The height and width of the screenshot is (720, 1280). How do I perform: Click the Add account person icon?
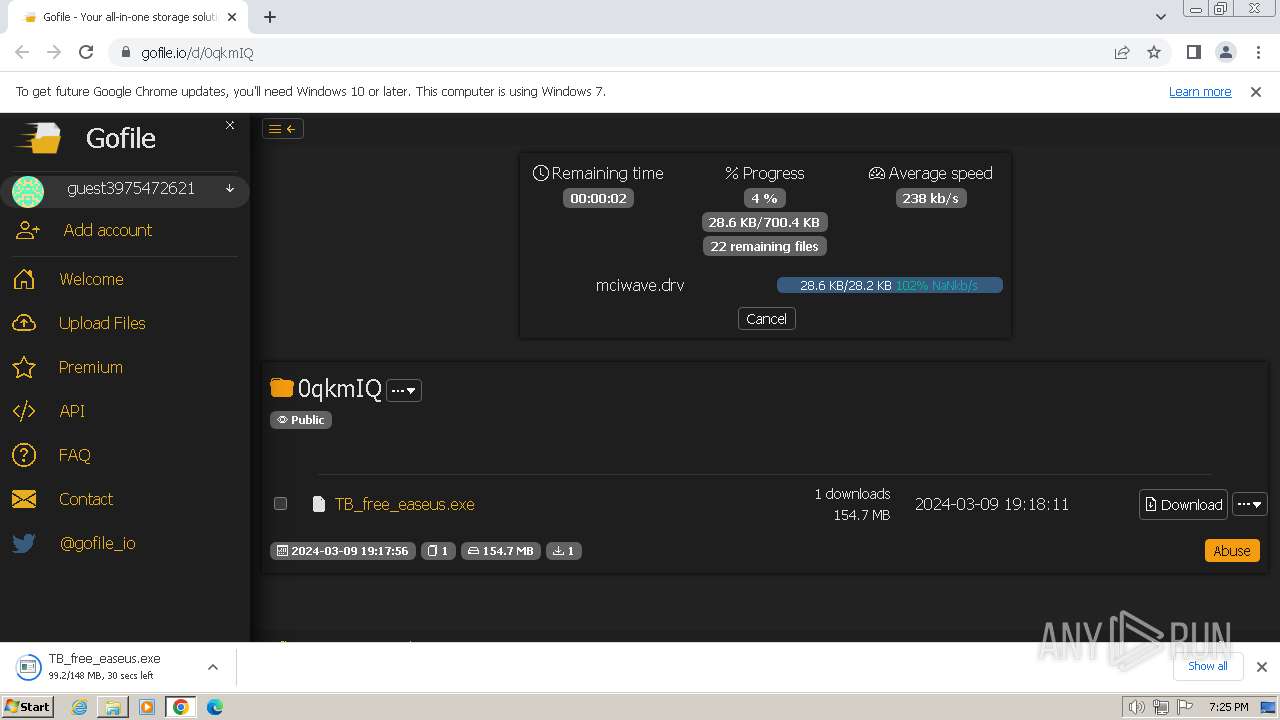tap(27, 230)
